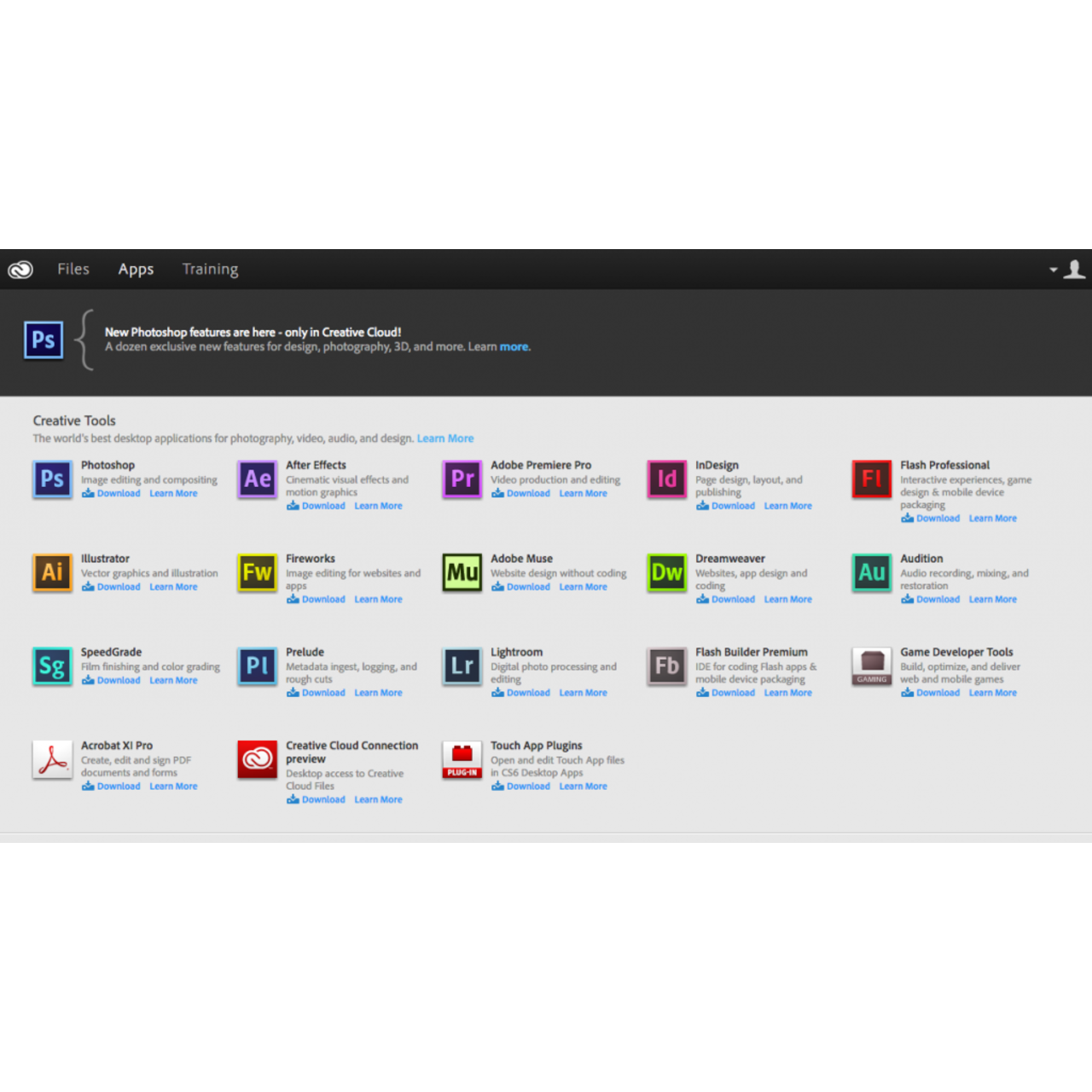Click the Creative Cloud logo in the navigation bar
Image resolution: width=1092 pixels, height=1092 pixels.
[x=20, y=270]
